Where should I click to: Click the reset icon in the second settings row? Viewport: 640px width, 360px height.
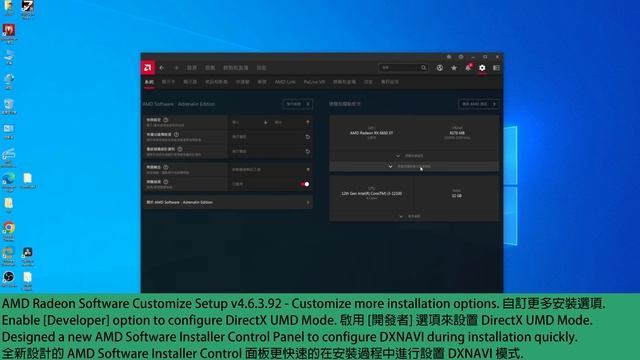point(308,137)
